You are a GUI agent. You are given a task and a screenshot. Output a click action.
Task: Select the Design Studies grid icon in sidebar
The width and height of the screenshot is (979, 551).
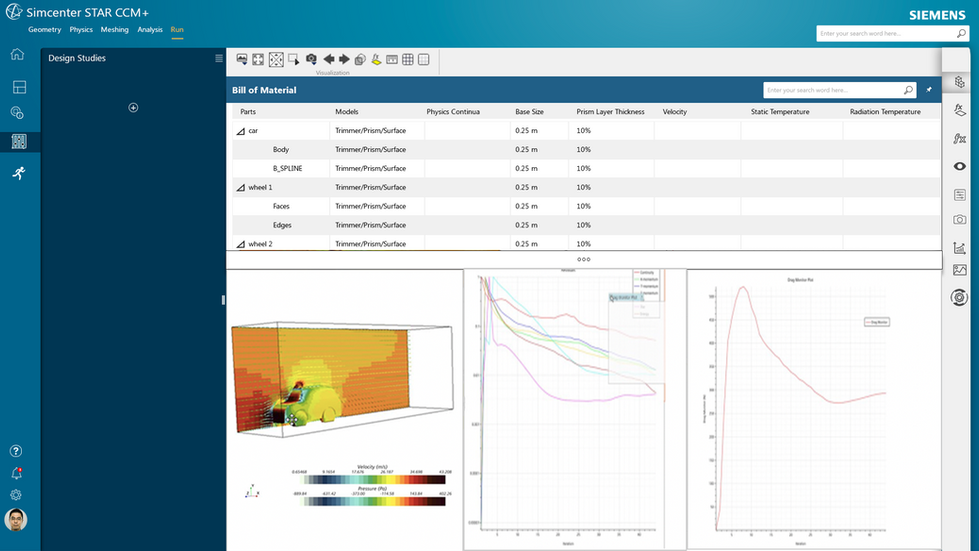19,142
